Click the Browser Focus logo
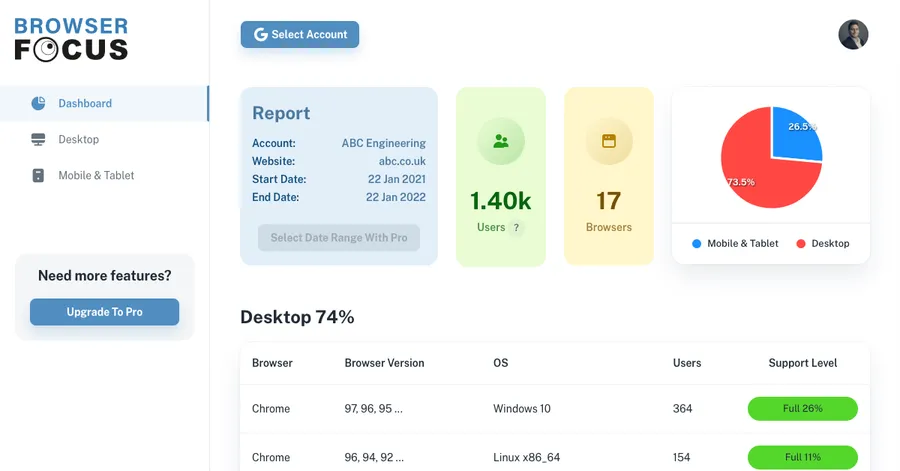This screenshot has width=900, height=471. [71, 39]
